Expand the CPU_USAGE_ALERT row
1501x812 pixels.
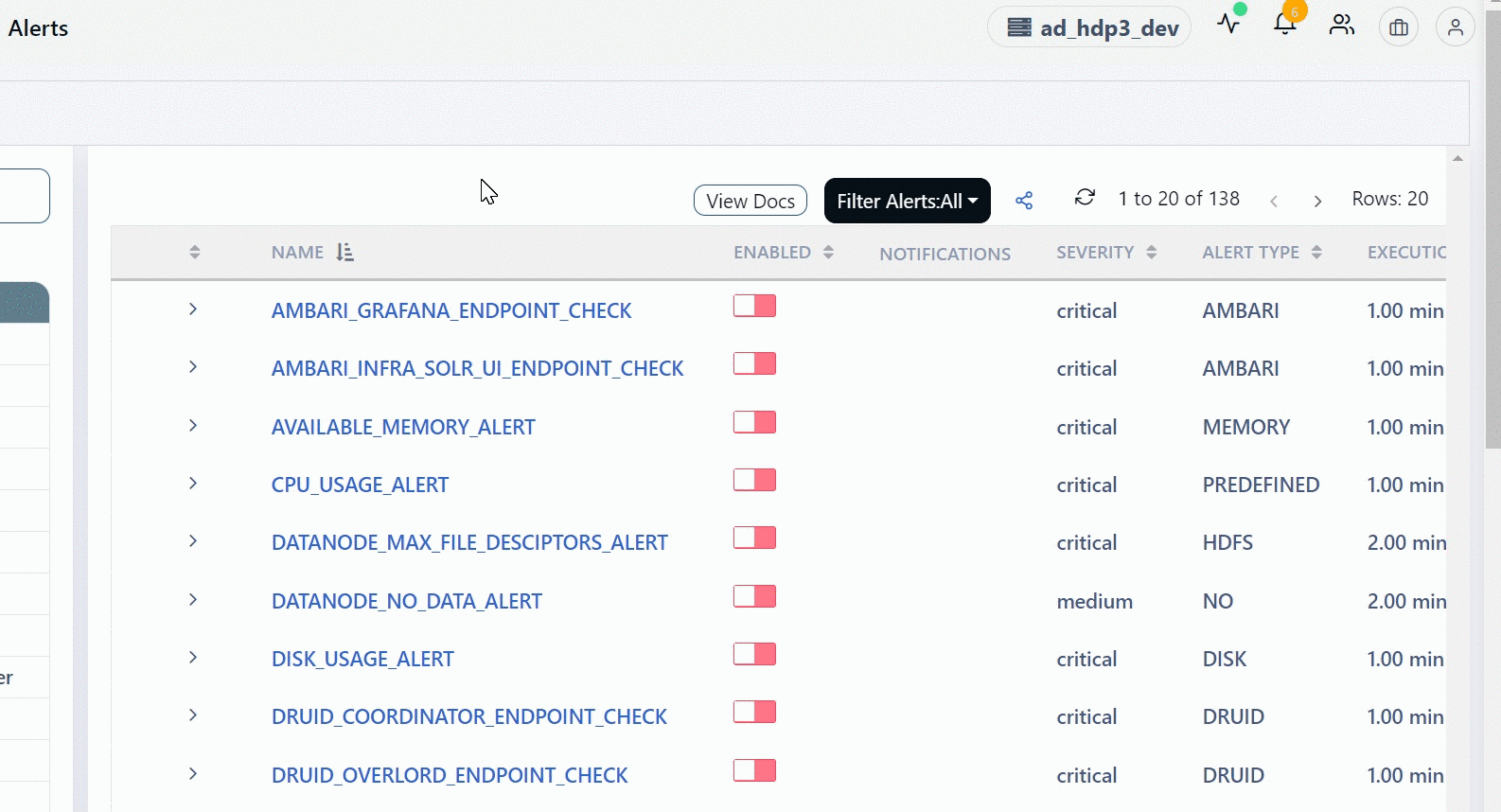tap(193, 484)
